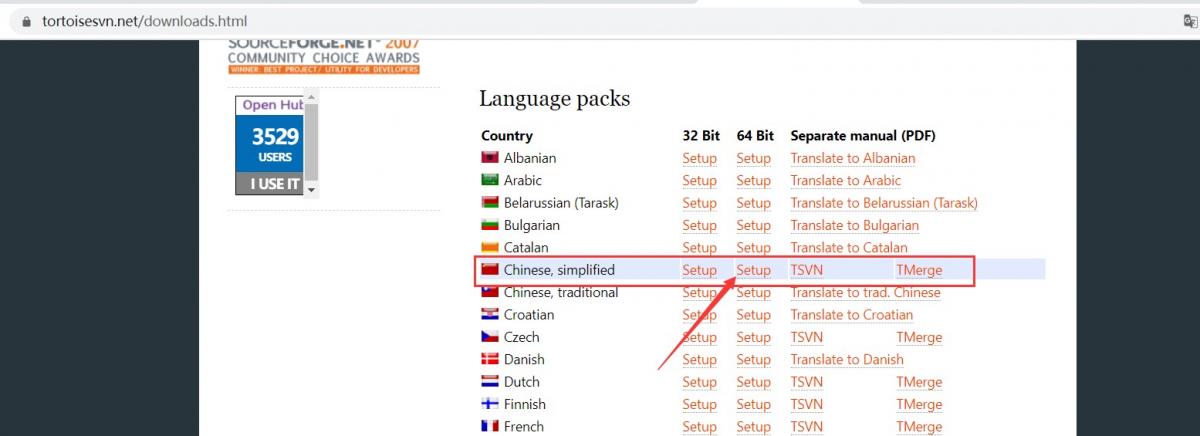Click the Language packs heading
This screenshot has width=1200, height=436.
click(x=554, y=99)
